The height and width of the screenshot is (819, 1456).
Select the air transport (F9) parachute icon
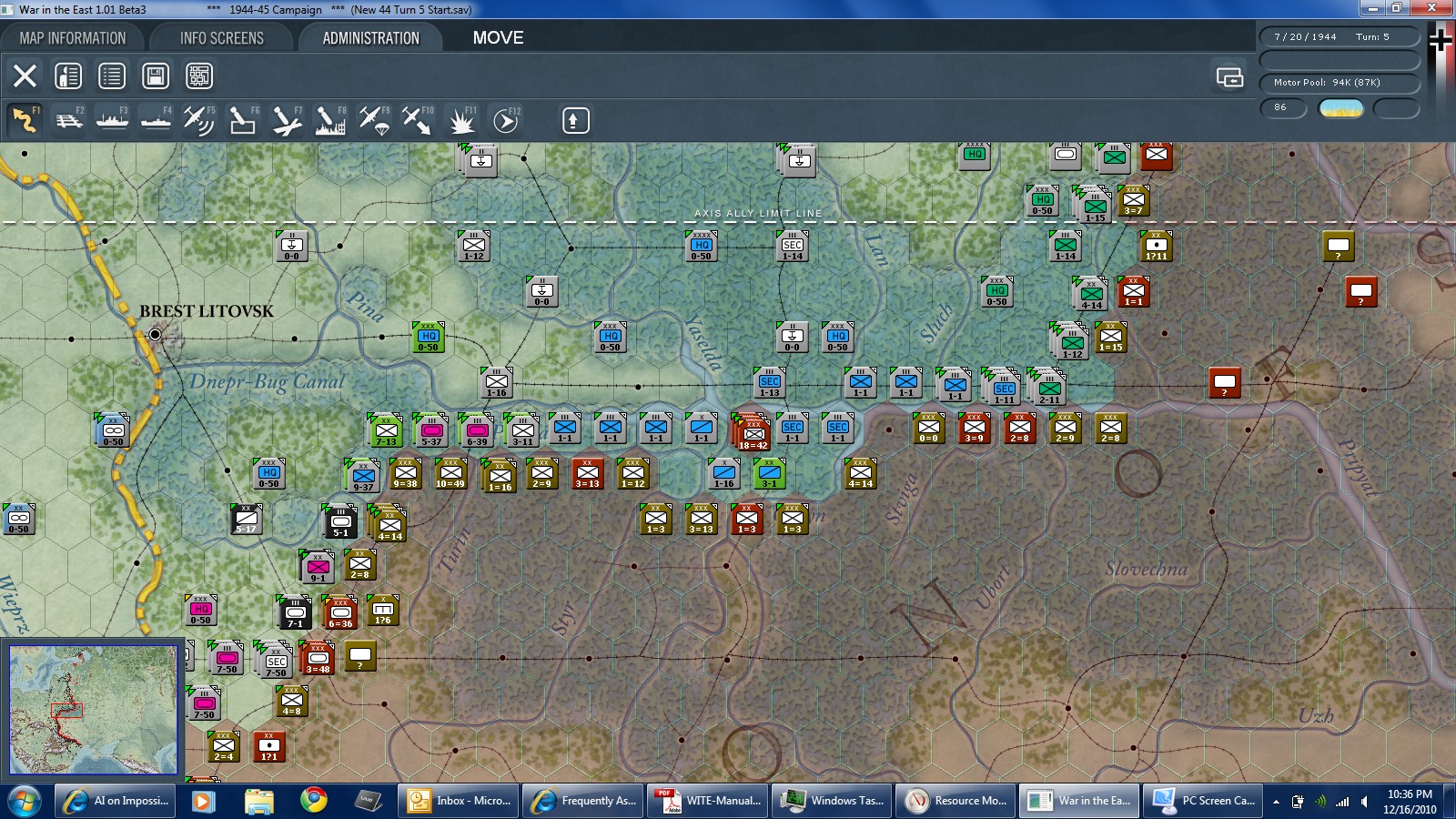pyautogui.click(x=374, y=120)
